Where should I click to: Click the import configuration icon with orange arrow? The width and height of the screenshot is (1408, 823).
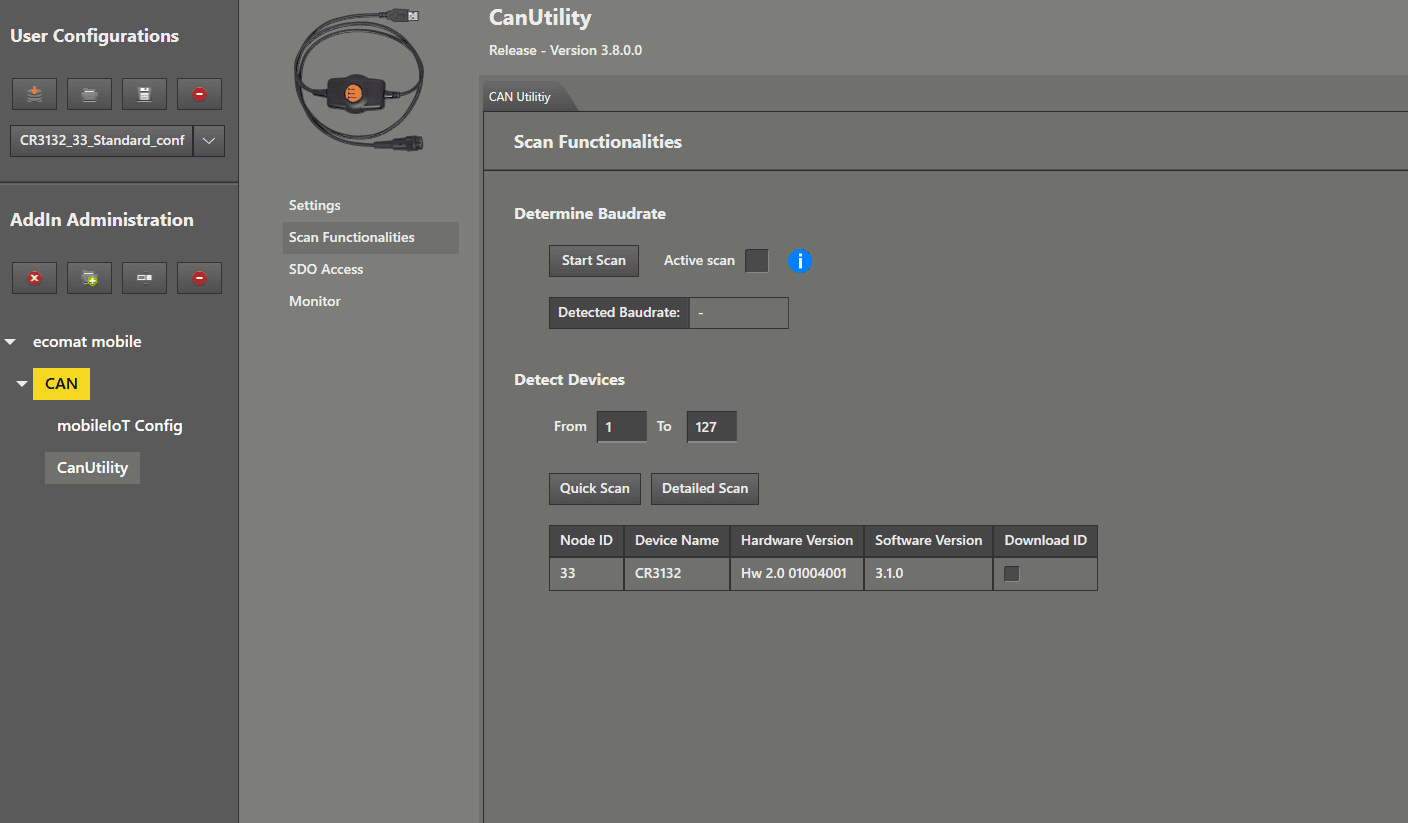pos(34,94)
